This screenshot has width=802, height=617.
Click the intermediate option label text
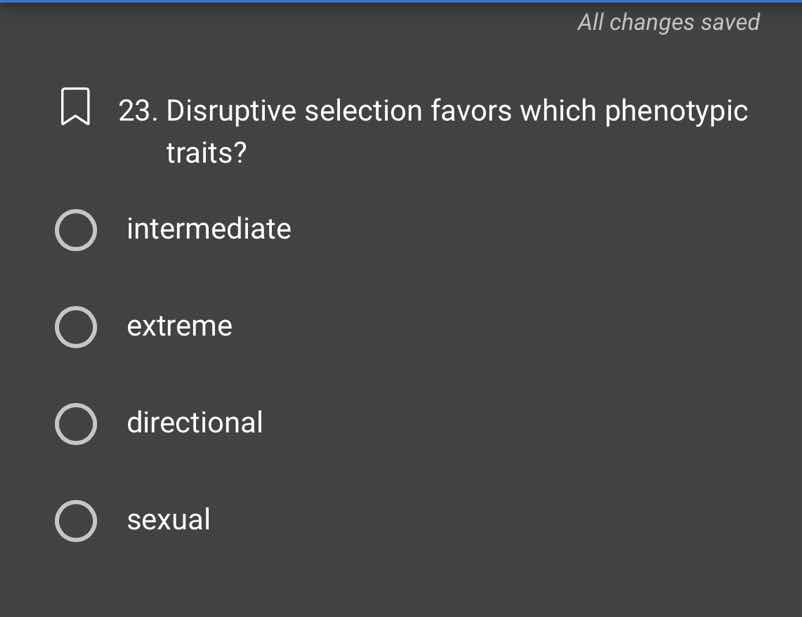(x=209, y=229)
